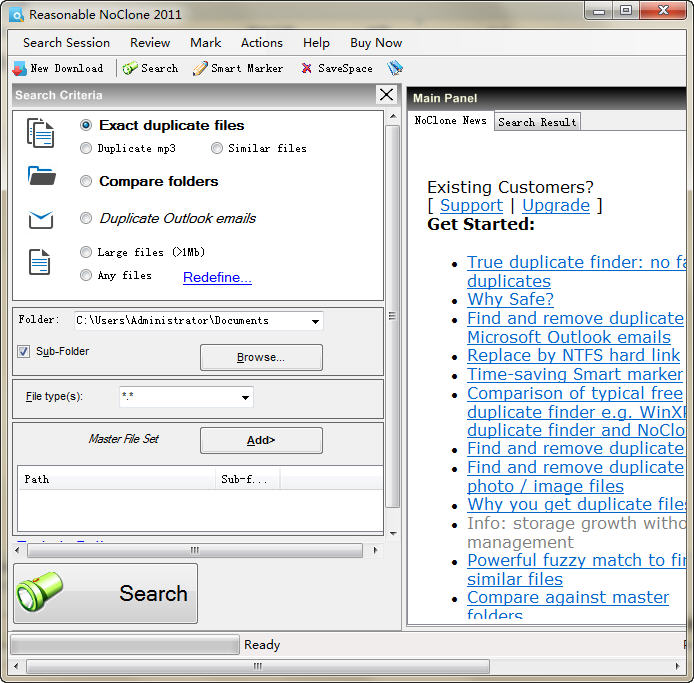Click the Outlook emails envelope icon
The height and width of the screenshot is (683, 694).
(41, 220)
